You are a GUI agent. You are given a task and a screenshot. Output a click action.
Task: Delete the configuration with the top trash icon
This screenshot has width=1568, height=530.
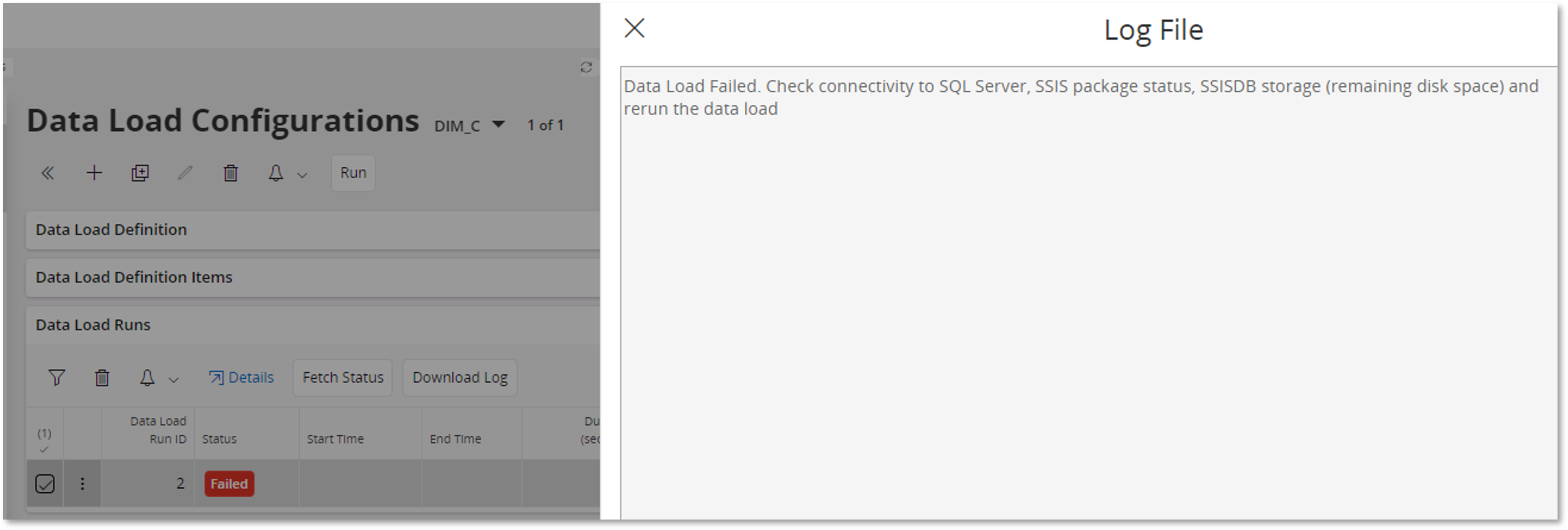[230, 173]
